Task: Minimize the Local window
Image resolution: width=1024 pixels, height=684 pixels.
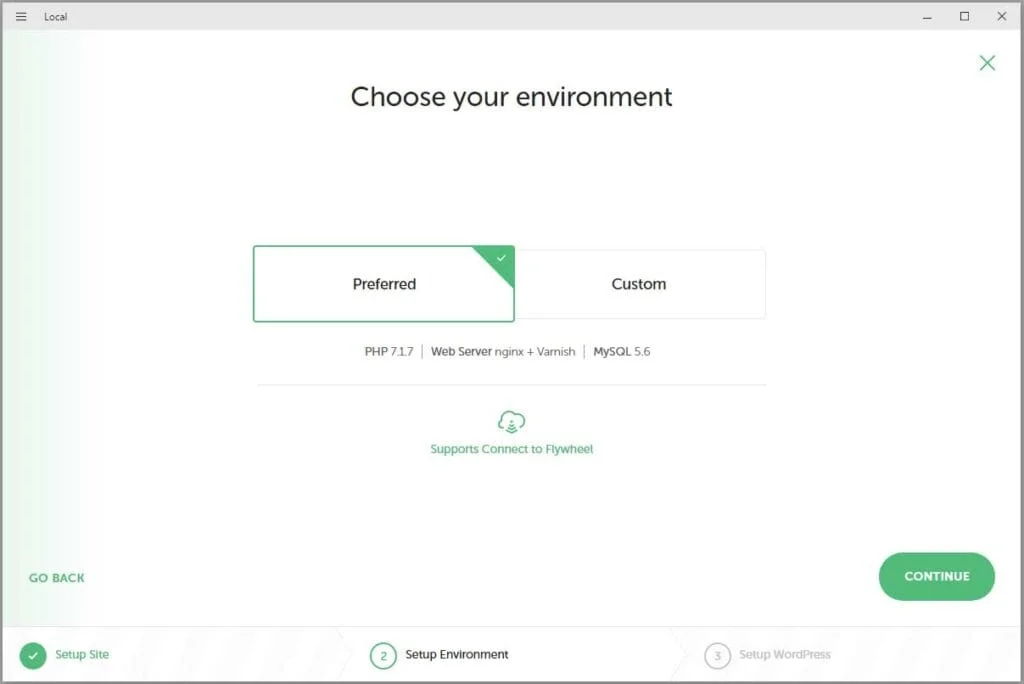Action: 927,16
